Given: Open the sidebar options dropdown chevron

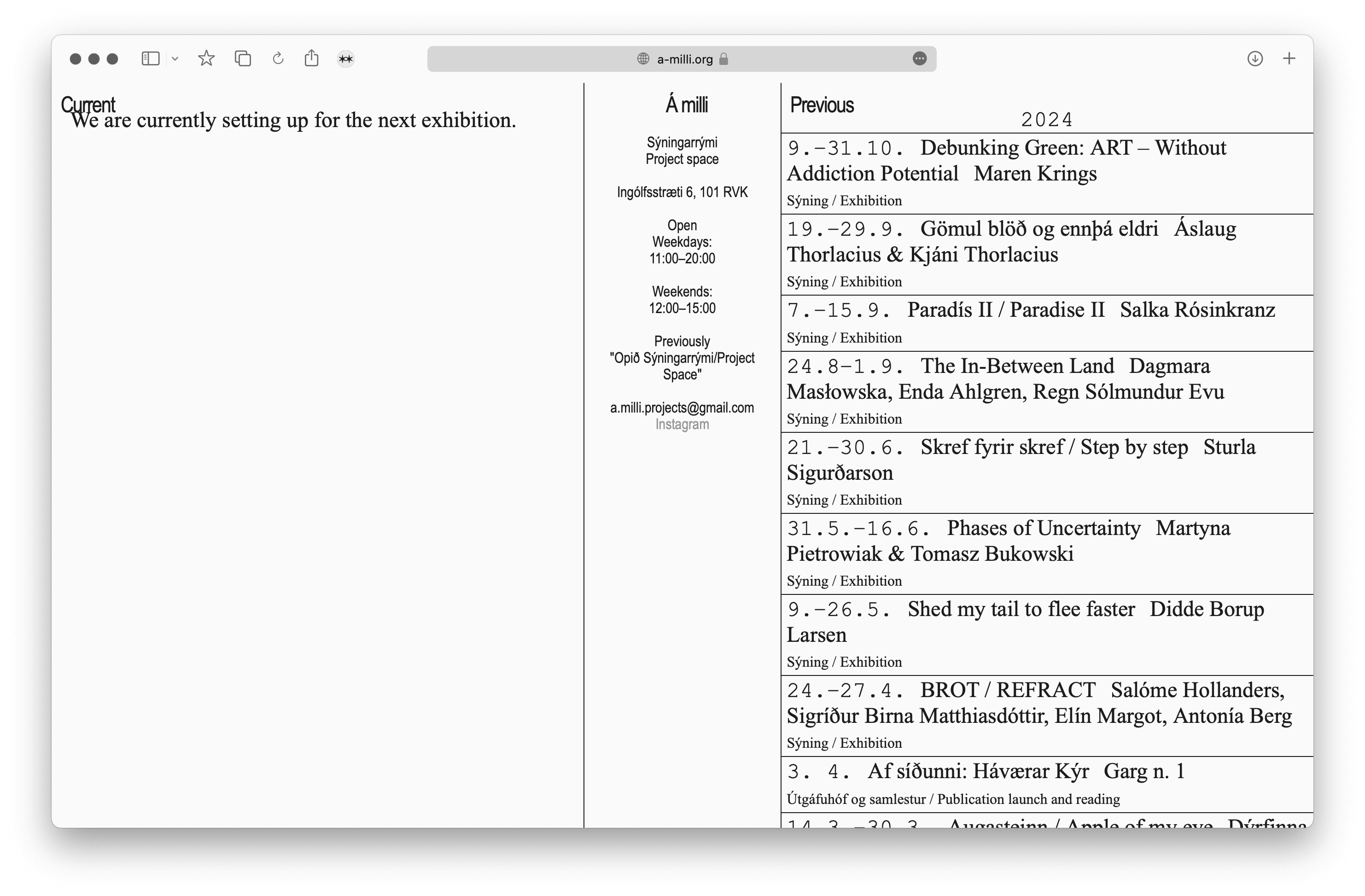Looking at the screenshot, I should tap(175, 58).
